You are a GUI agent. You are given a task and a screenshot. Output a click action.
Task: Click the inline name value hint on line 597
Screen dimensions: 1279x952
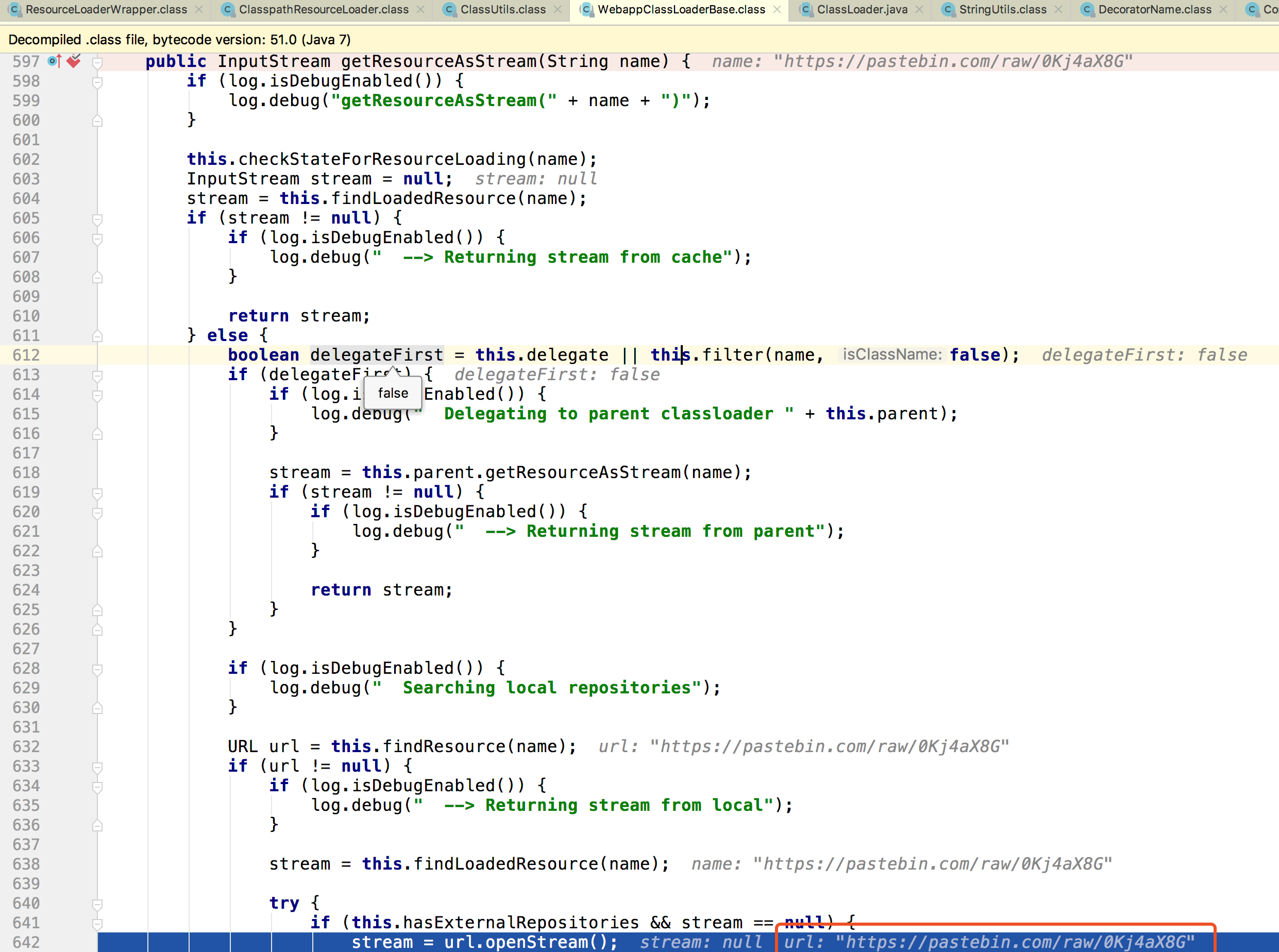(x=922, y=61)
